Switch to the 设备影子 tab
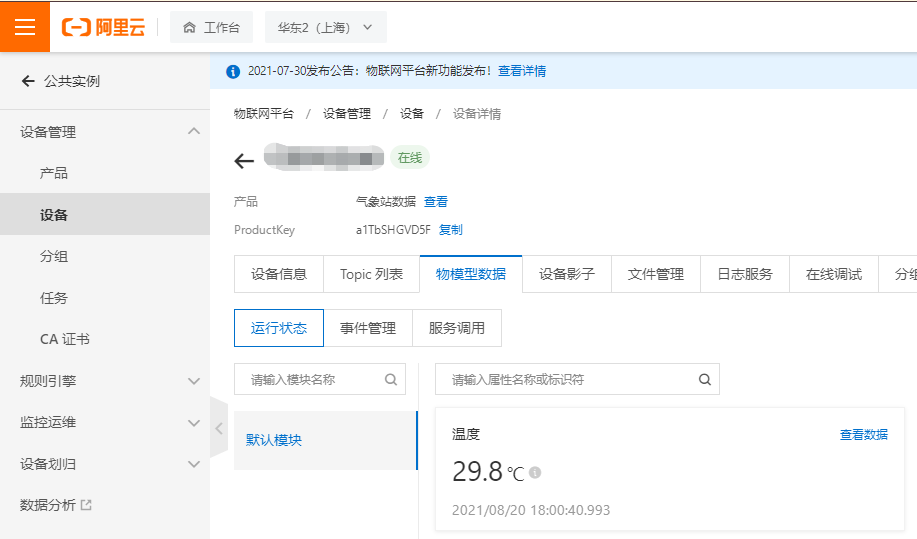 (x=567, y=274)
